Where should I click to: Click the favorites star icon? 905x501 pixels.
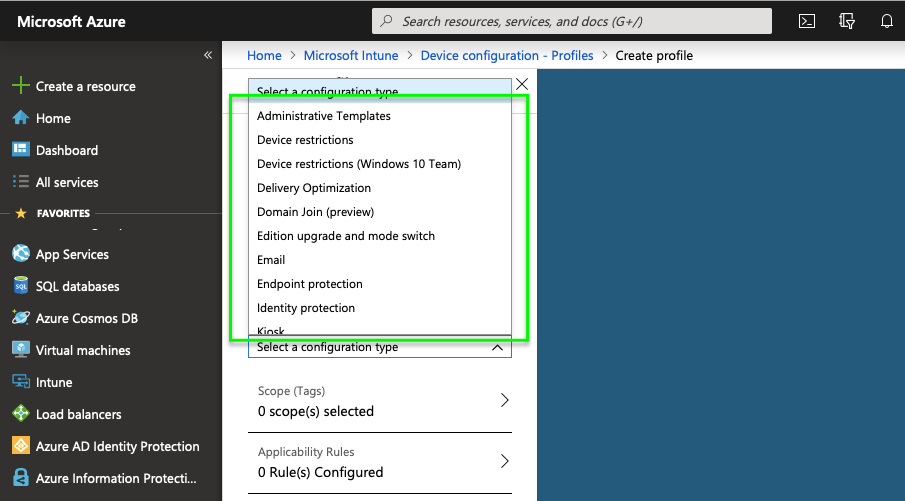(21, 214)
